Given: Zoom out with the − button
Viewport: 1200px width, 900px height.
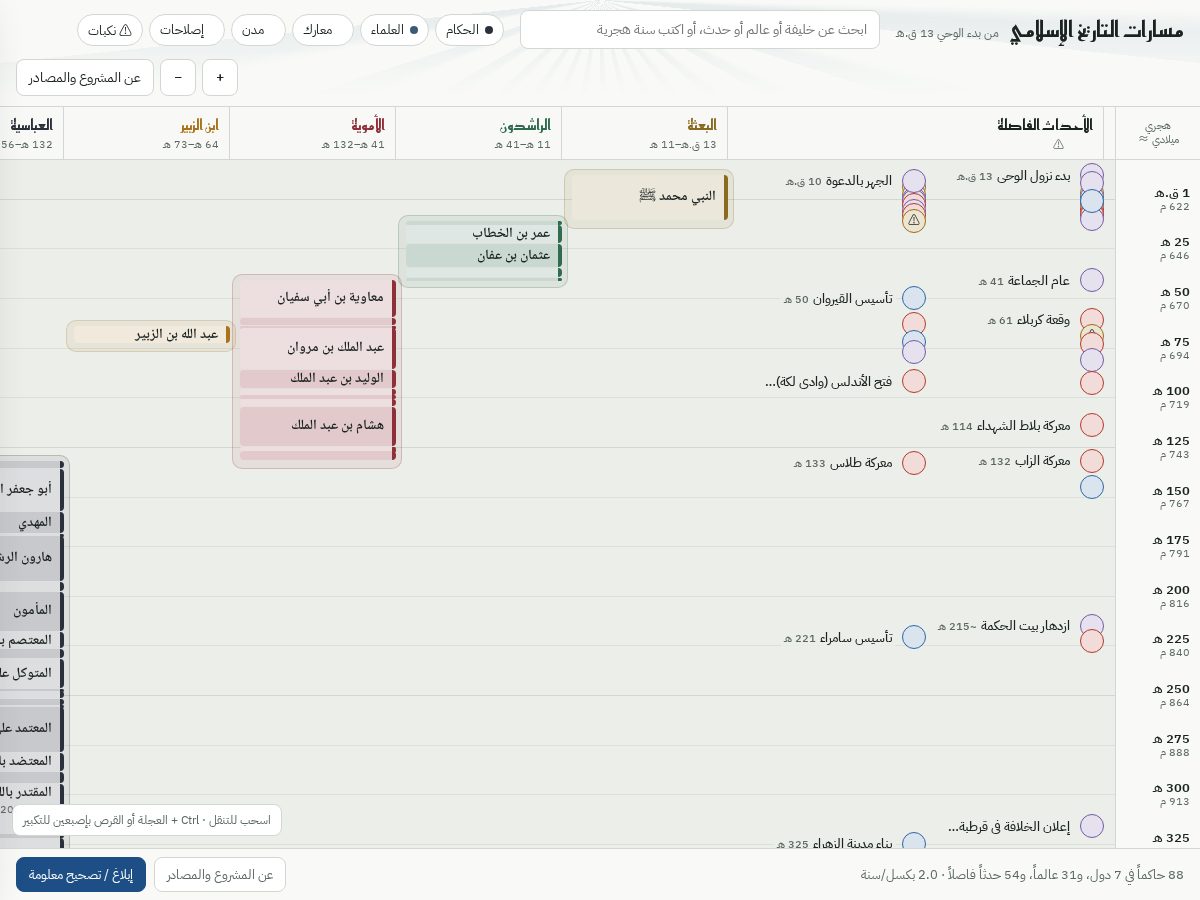Looking at the screenshot, I should point(178,78).
